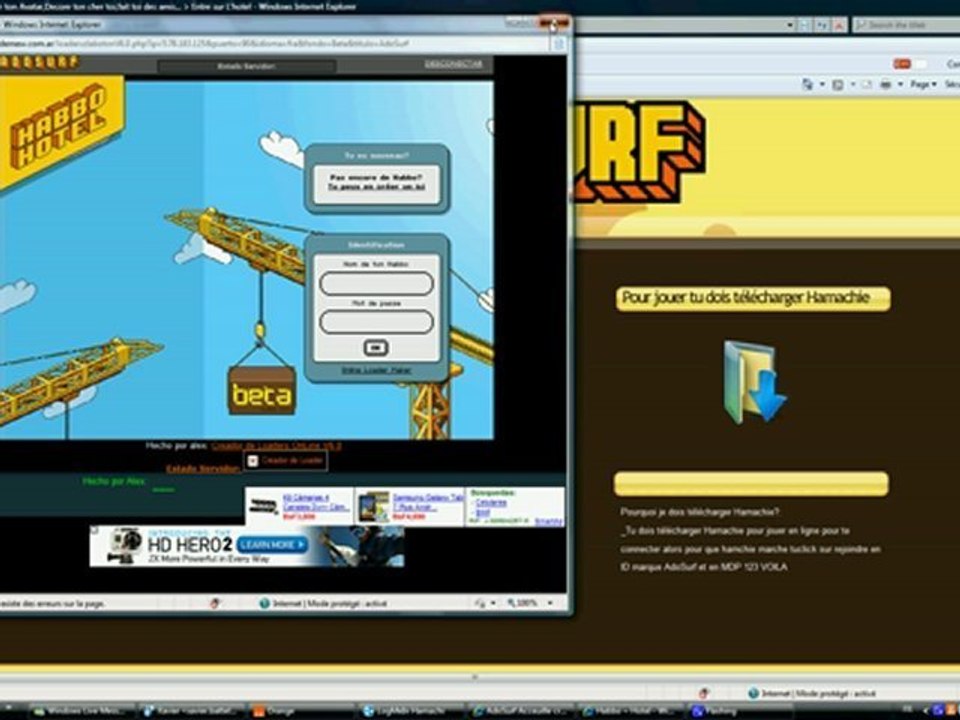Click the page icon right of popup address bar
Viewport: 960px width, 720px height.
(x=559, y=44)
